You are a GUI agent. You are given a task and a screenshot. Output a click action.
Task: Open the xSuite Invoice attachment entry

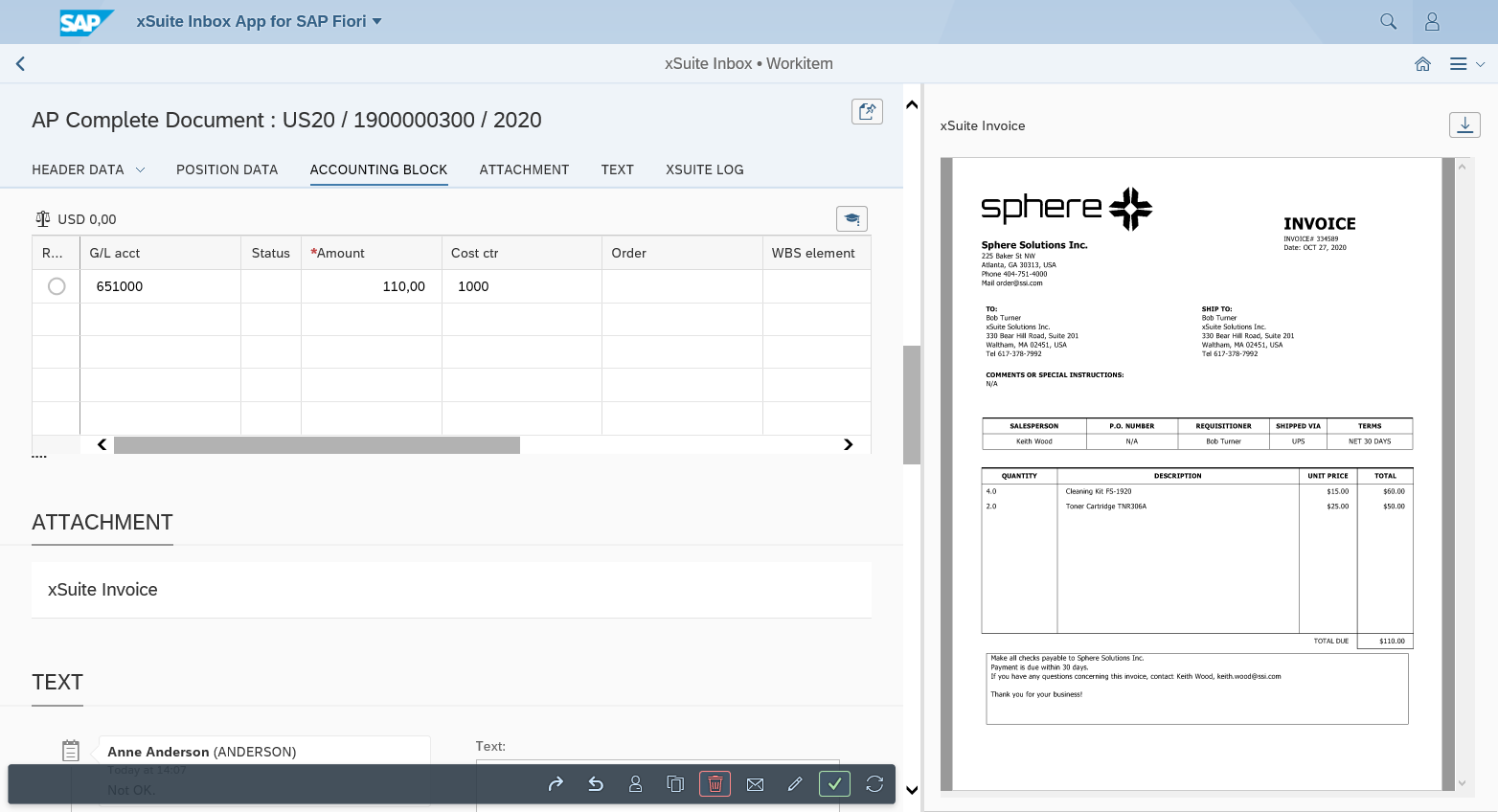click(x=103, y=590)
